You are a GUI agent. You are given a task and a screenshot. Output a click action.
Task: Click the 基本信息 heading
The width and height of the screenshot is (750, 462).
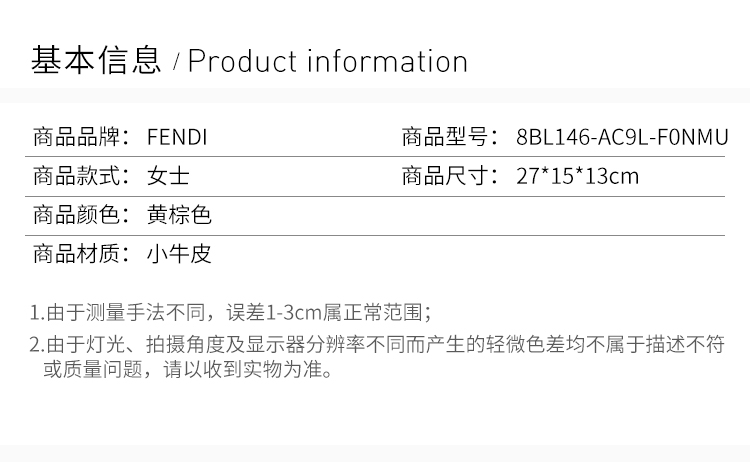click(96, 61)
